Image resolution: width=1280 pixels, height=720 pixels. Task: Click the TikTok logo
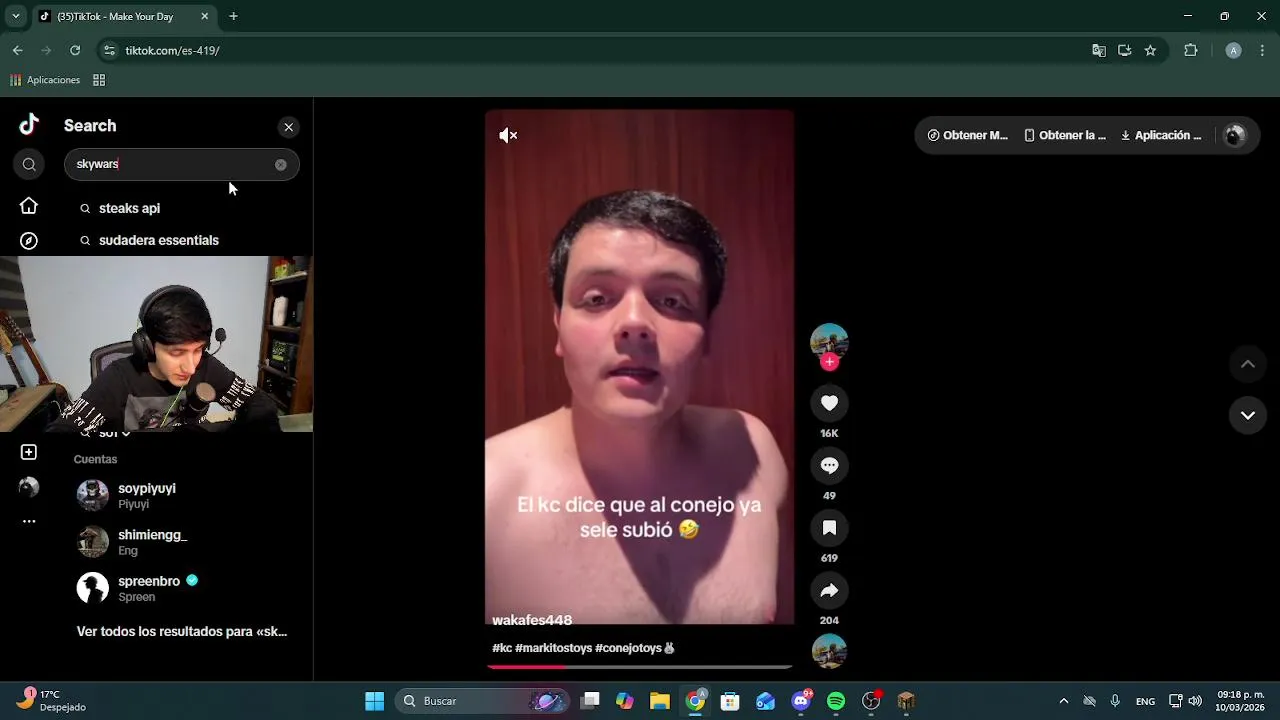(29, 125)
